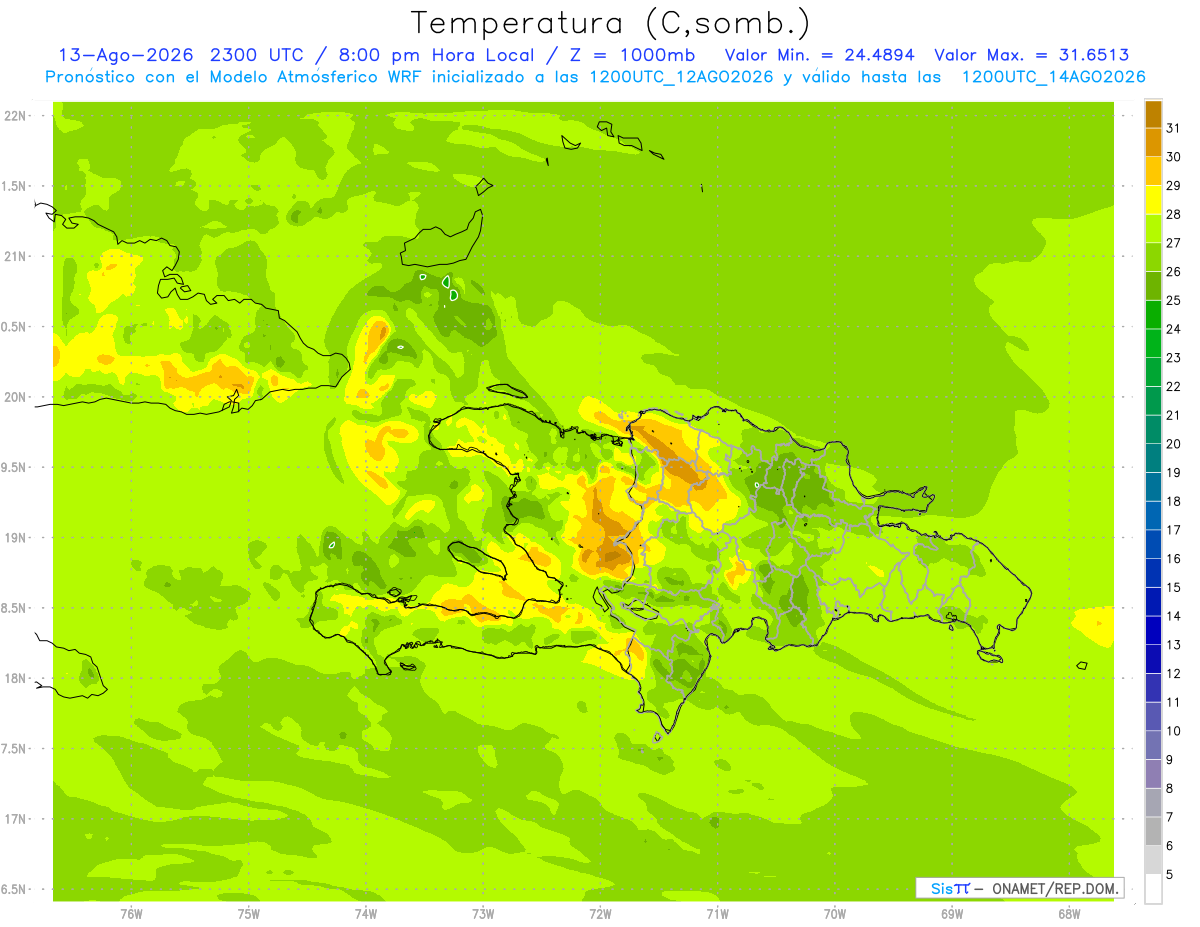Click the valid-until time "1200UTC_14AGO2026"
Screen dimensions: 1200x927
tap(1053, 77)
